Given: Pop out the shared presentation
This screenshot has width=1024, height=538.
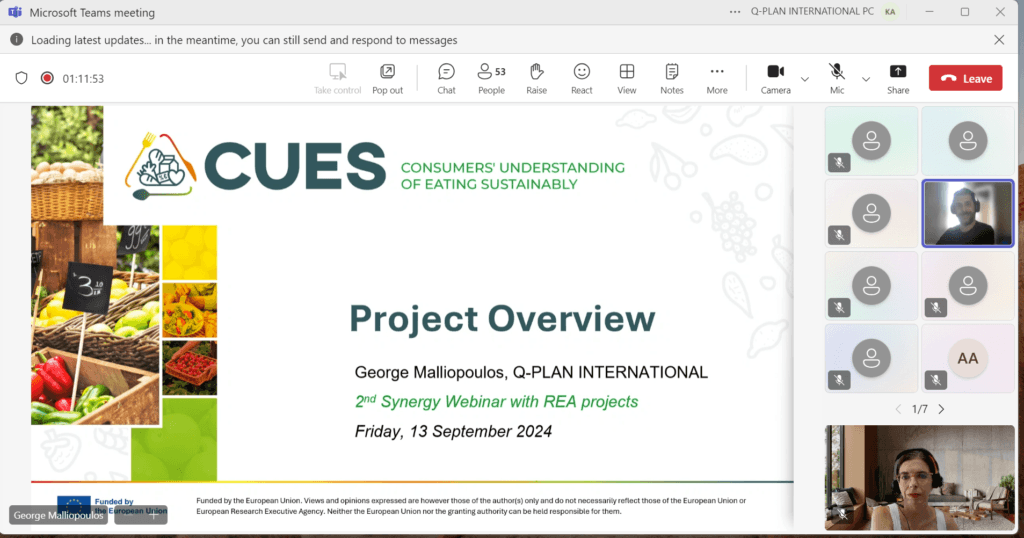Looking at the screenshot, I should (x=387, y=78).
